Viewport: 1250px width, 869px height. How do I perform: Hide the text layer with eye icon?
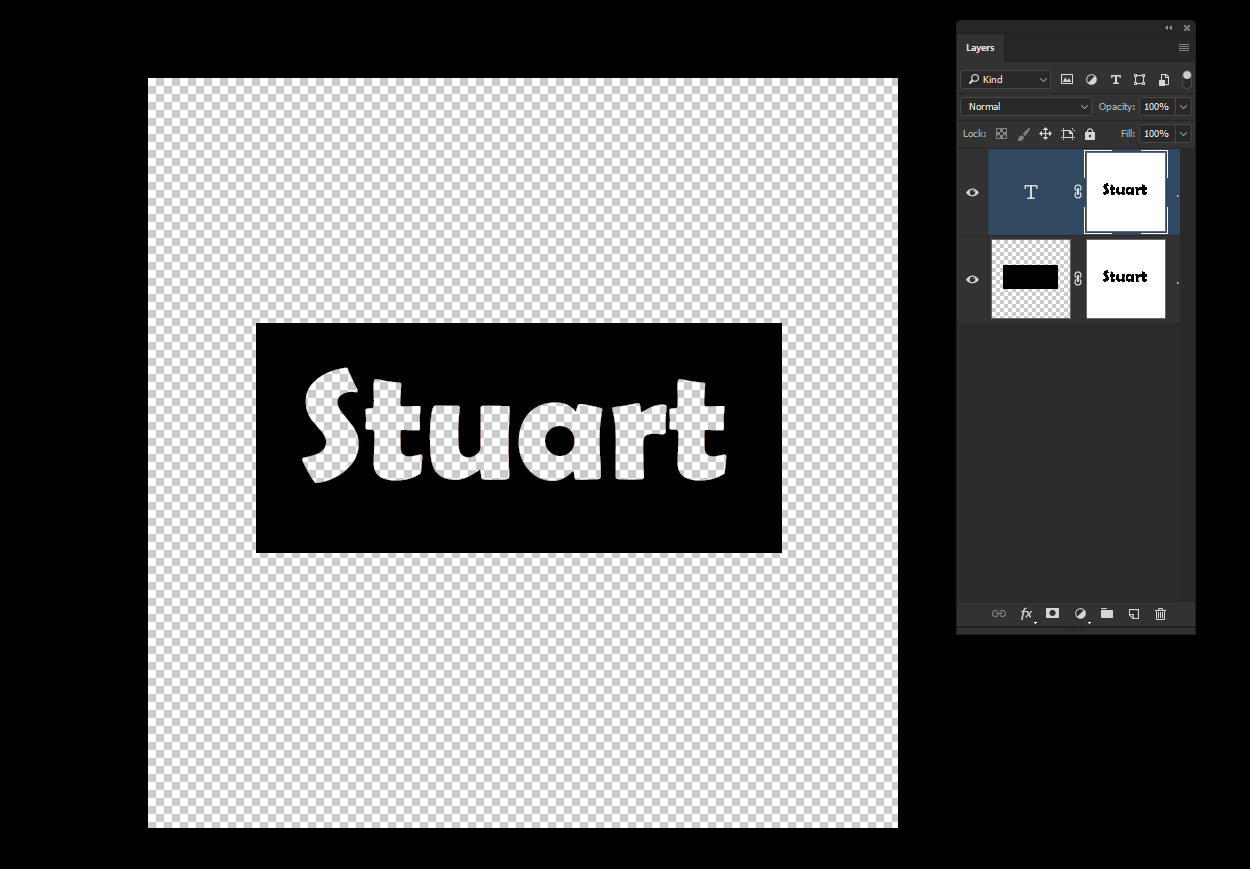(x=972, y=192)
